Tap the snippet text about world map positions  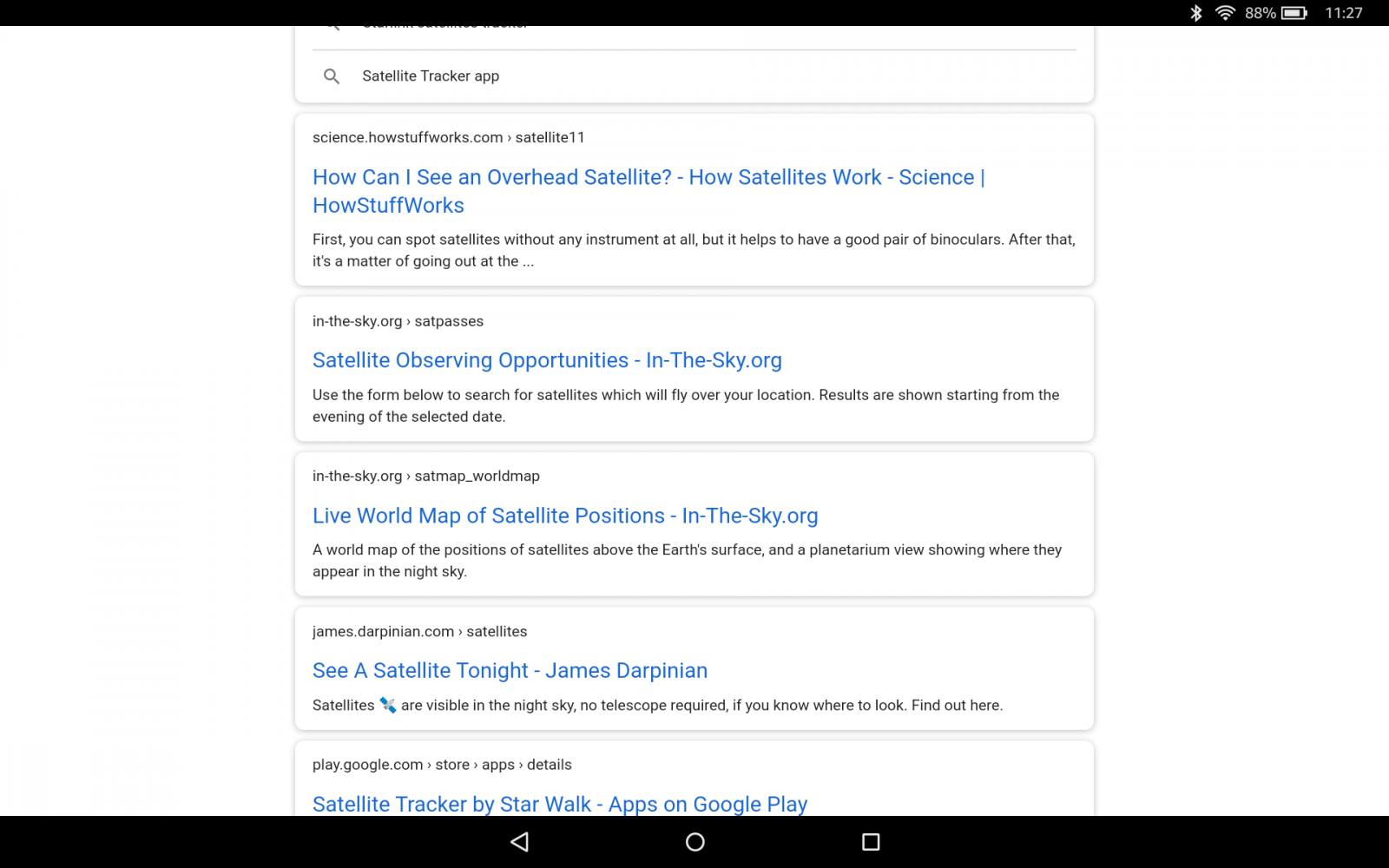[x=686, y=560]
